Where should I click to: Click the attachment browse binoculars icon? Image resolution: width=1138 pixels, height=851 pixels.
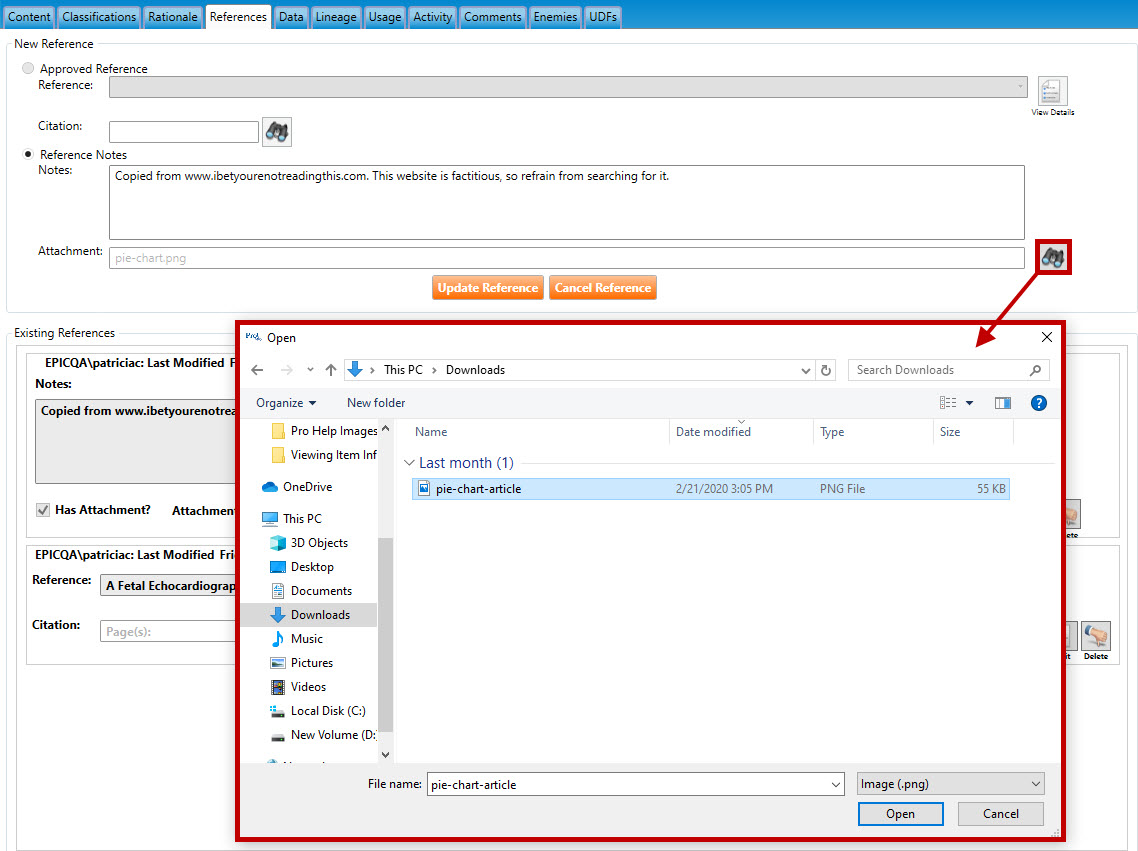tap(1053, 258)
